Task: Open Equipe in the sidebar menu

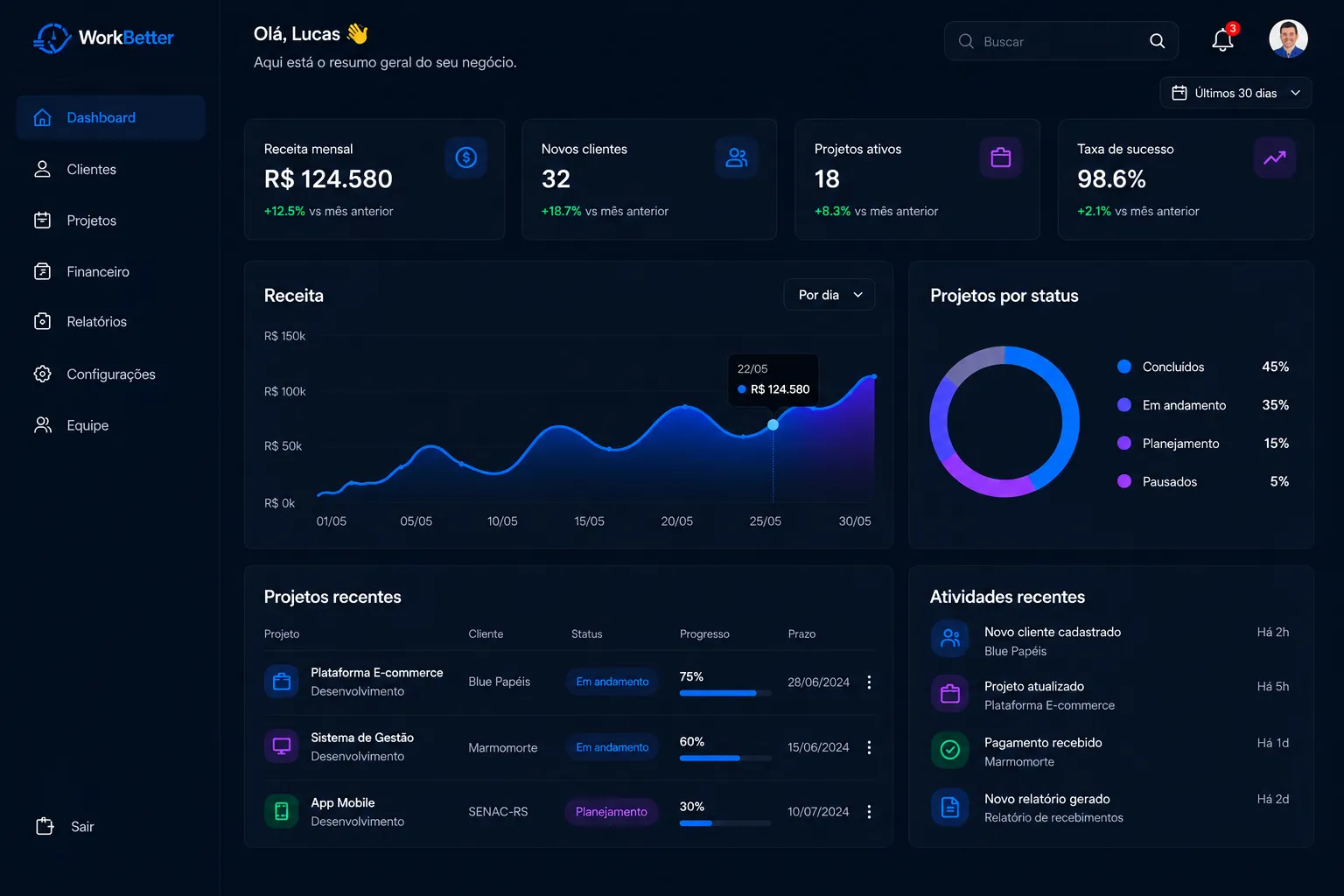Action: click(x=111, y=425)
